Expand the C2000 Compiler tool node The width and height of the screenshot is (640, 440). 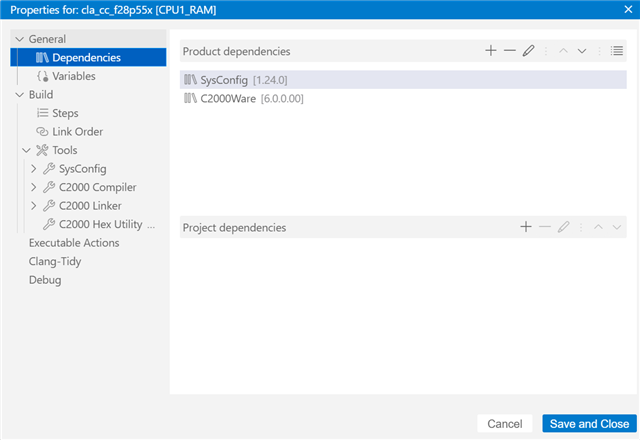click(x=34, y=187)
